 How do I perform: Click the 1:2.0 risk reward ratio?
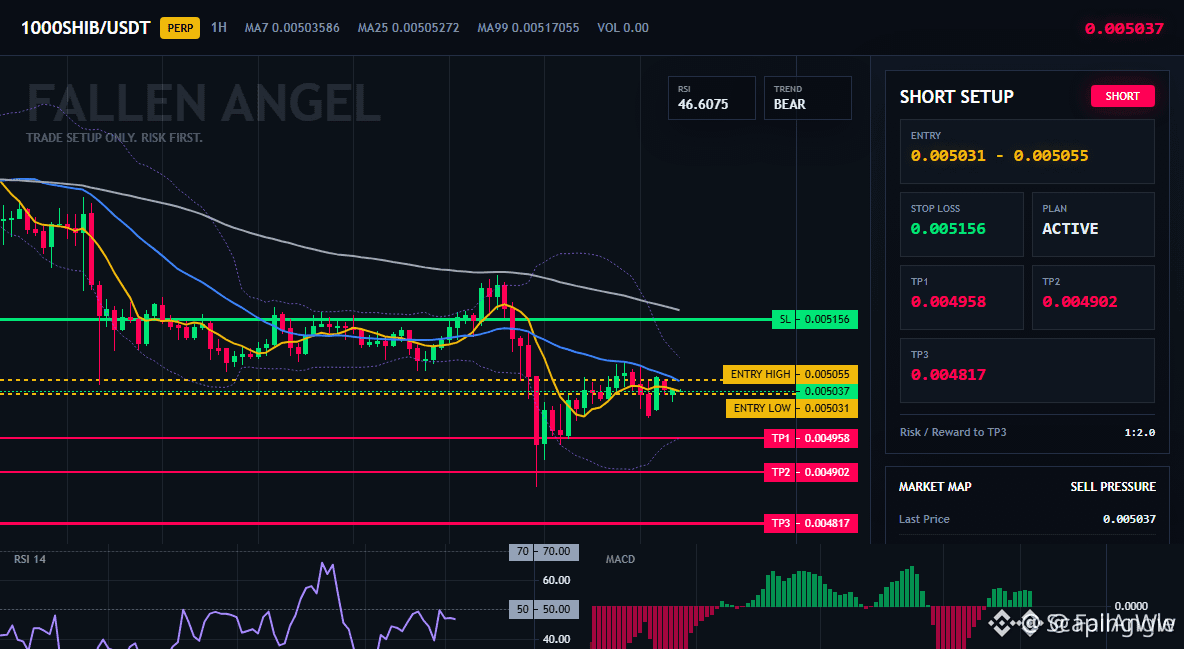1139,432
